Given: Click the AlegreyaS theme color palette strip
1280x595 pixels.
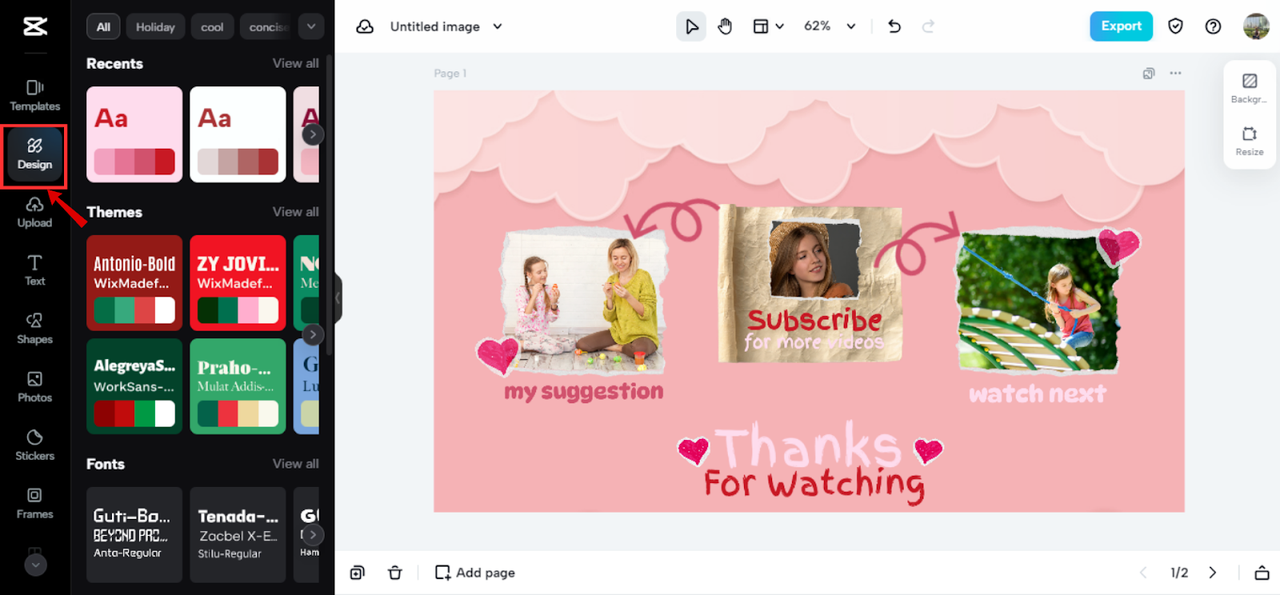Looking at the screenshot, I should click(135, 413).
